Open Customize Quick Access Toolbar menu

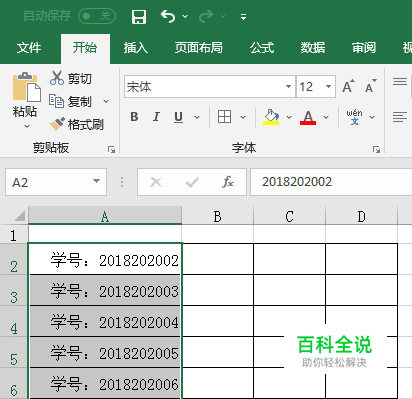[243, 17]
